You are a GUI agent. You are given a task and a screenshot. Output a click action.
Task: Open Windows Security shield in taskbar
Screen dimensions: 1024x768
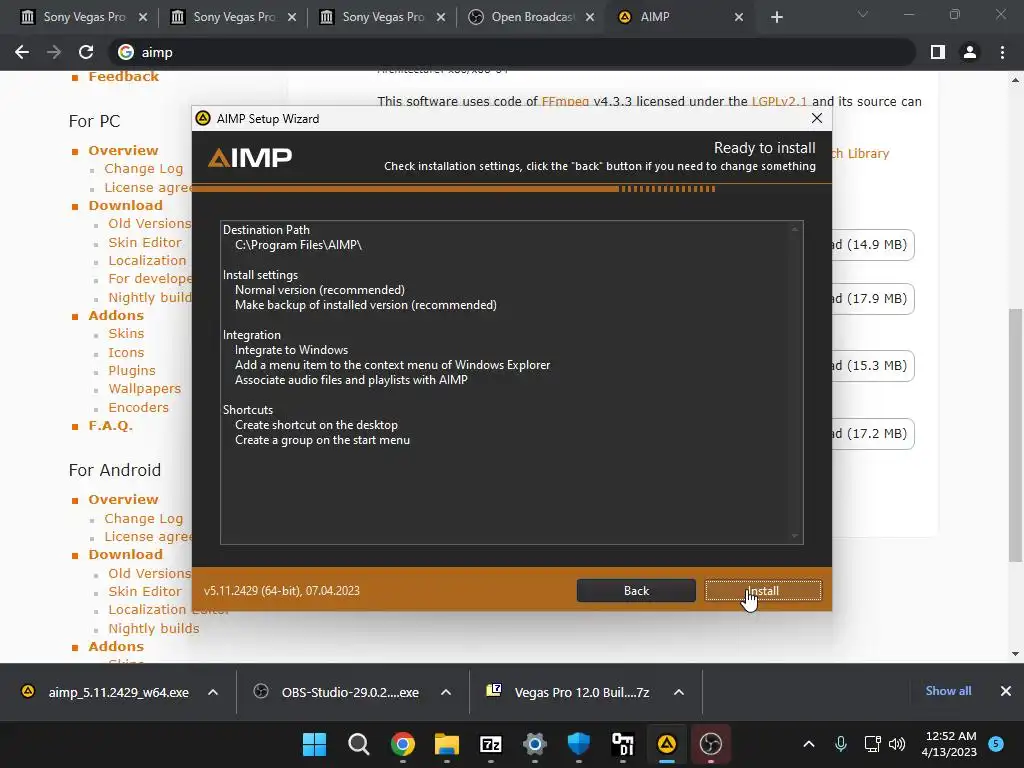pos(579,744)
